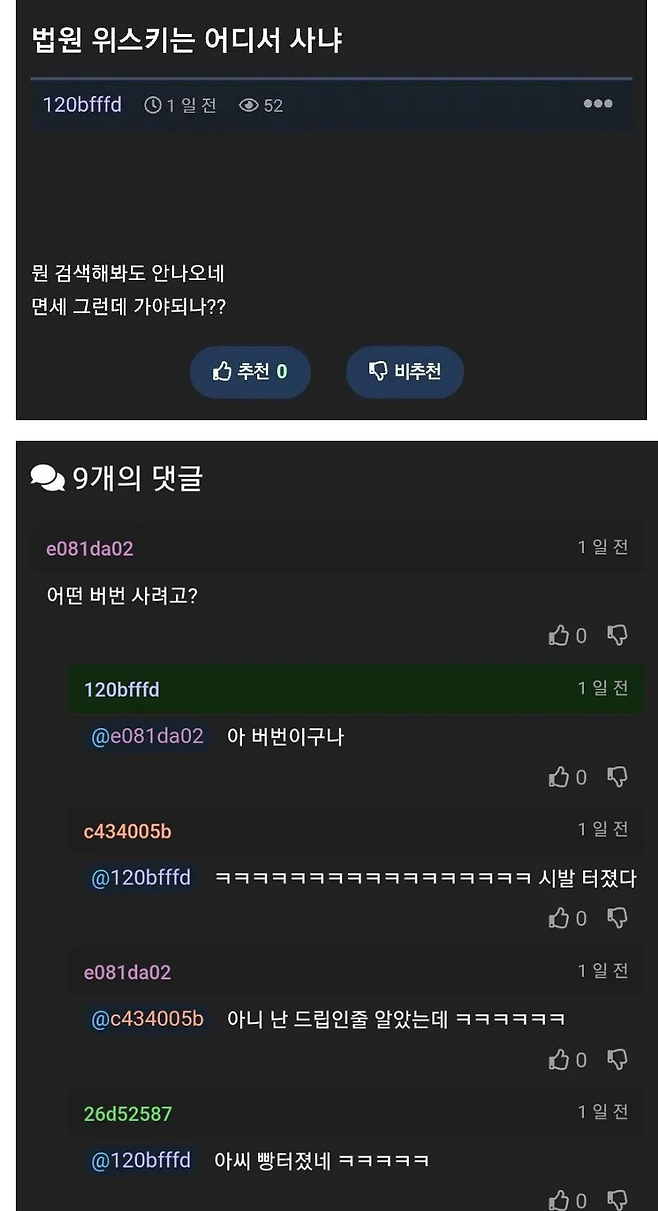This screenshot has height=1211, width=658.
Task: Click the thumbs up icon on 26d52587's comment
Action: 560,1200
